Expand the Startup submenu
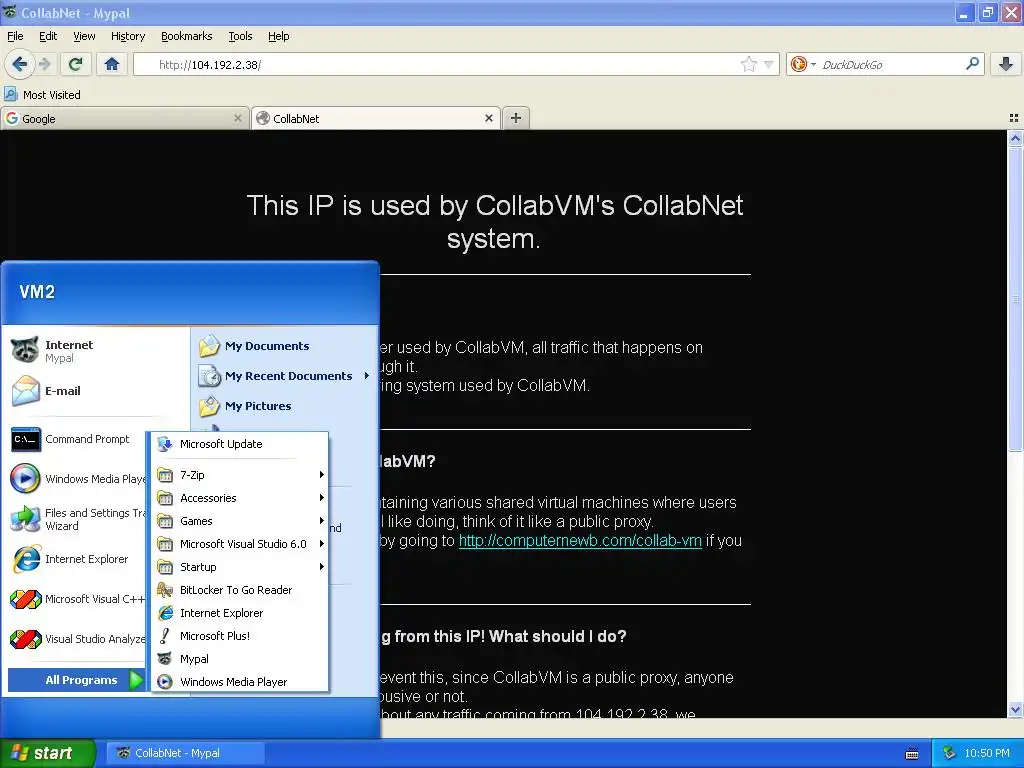1024x768 pixels. click(x=240, y=567)
